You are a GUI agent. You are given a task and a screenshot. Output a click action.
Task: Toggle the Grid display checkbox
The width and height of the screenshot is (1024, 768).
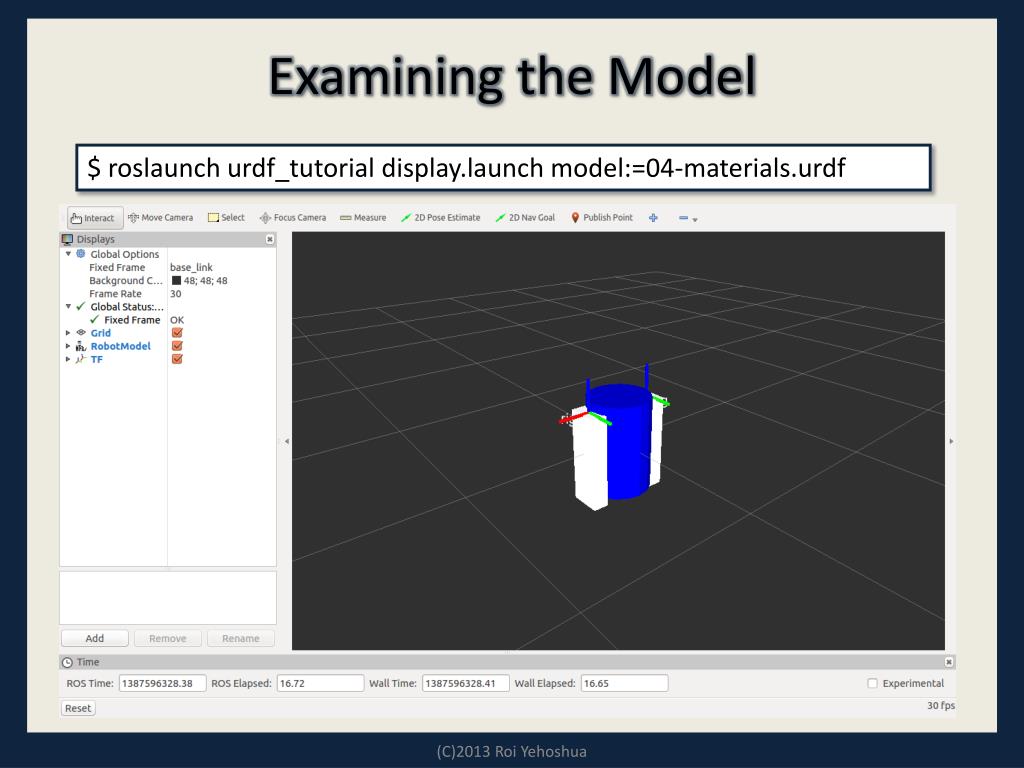coord(177,332)
